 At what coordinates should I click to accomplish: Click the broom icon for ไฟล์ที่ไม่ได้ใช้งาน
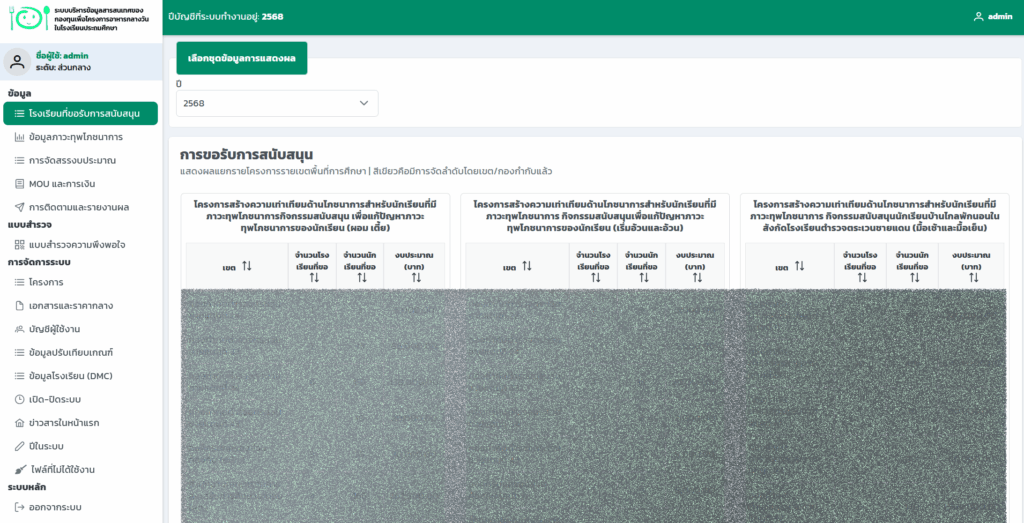click(x=20, y=469)
